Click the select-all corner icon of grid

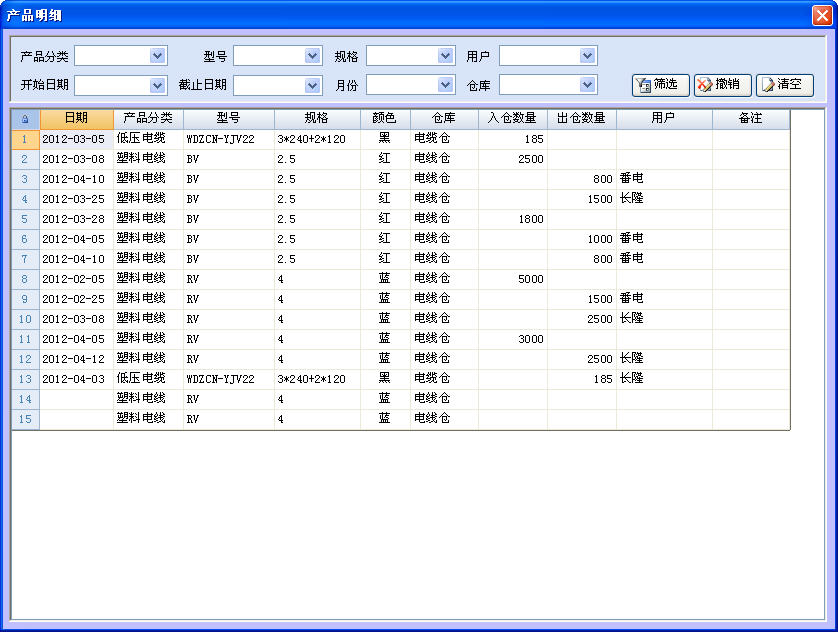point(25,119)
